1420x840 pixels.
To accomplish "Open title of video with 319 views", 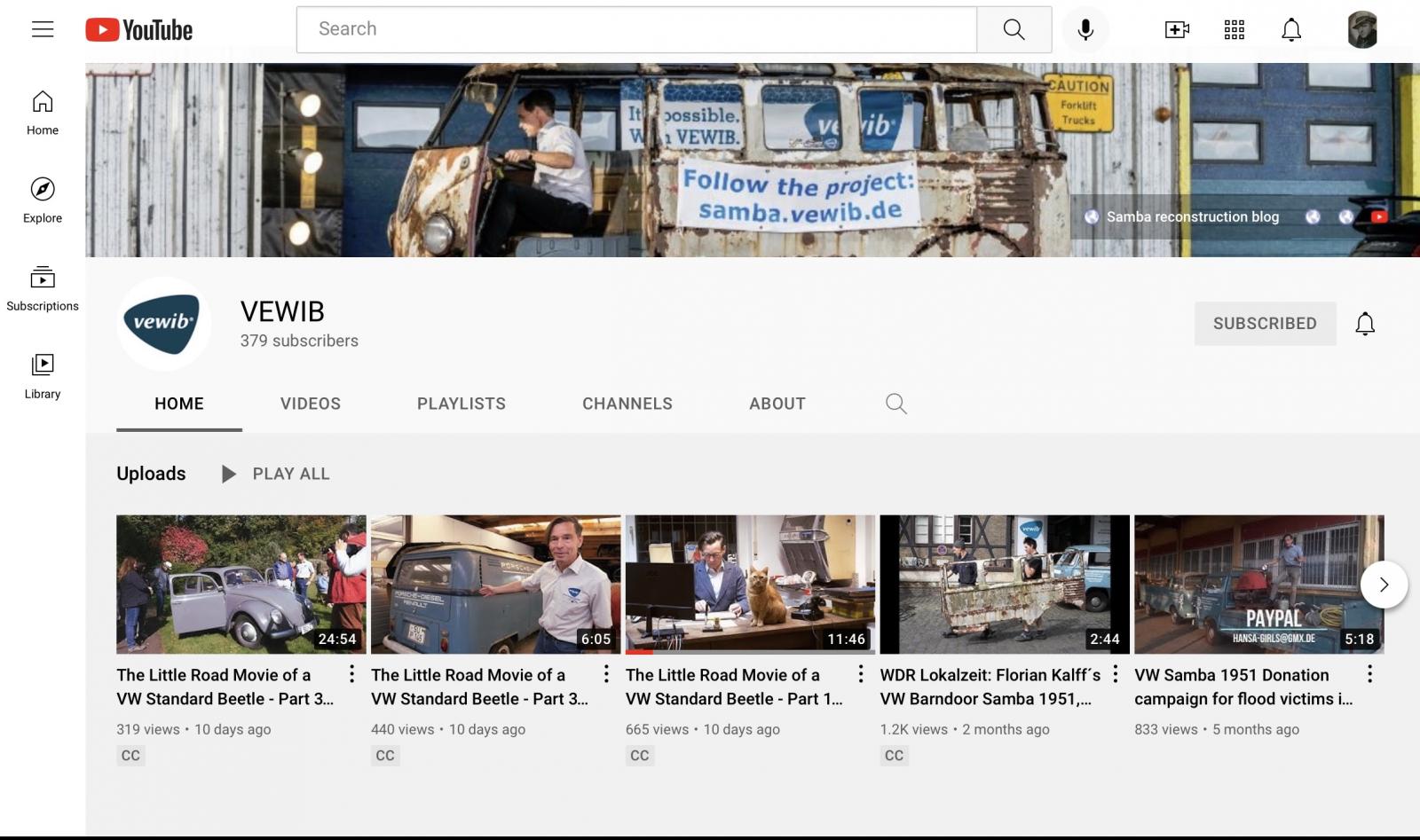I will tap(225, 687).
